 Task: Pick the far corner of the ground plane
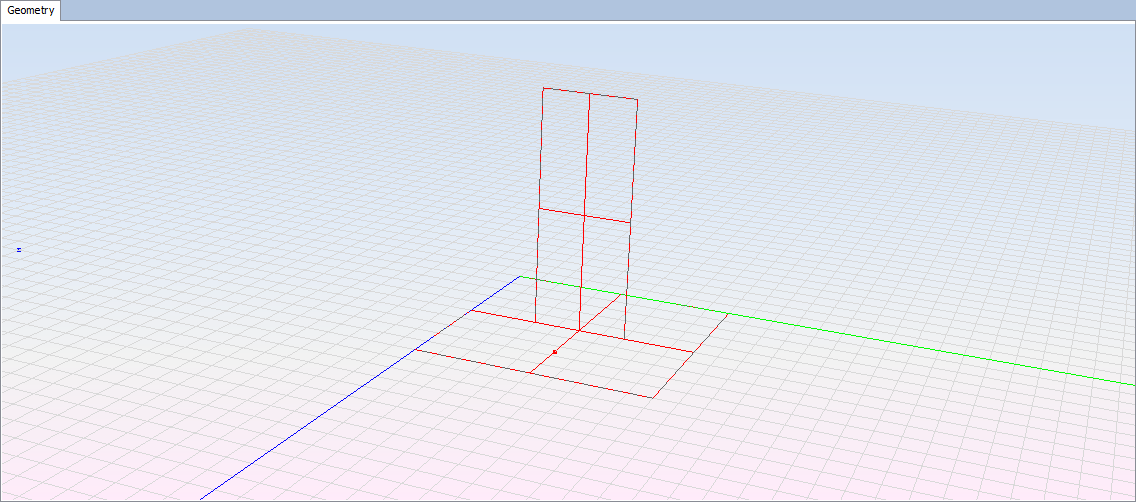pos(519,276)
